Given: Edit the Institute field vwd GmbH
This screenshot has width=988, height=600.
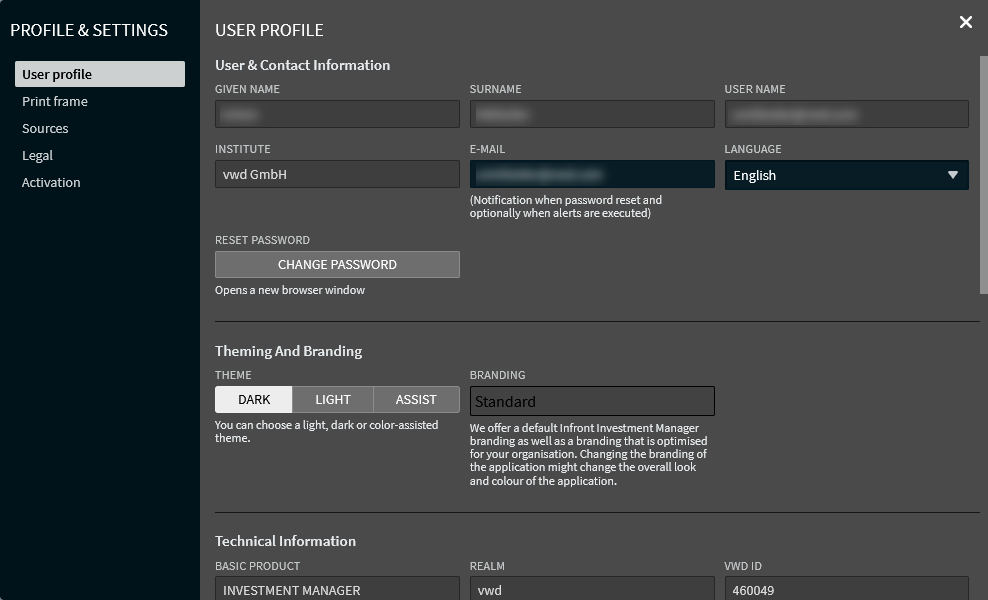Looking at the screenshot, I should click(337, 174).
